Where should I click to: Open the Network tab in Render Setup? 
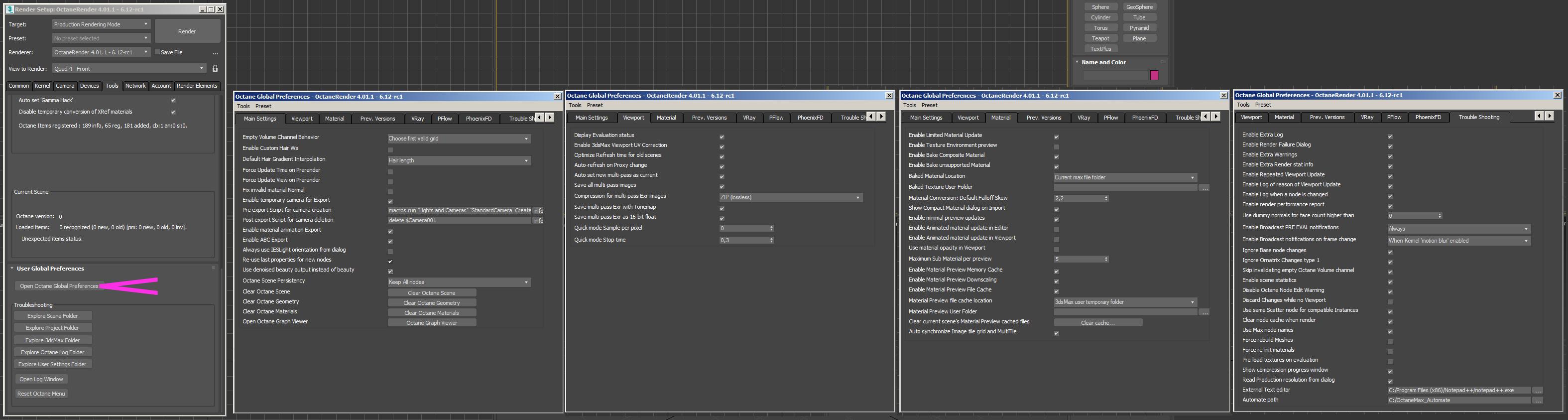coord(135,86)
